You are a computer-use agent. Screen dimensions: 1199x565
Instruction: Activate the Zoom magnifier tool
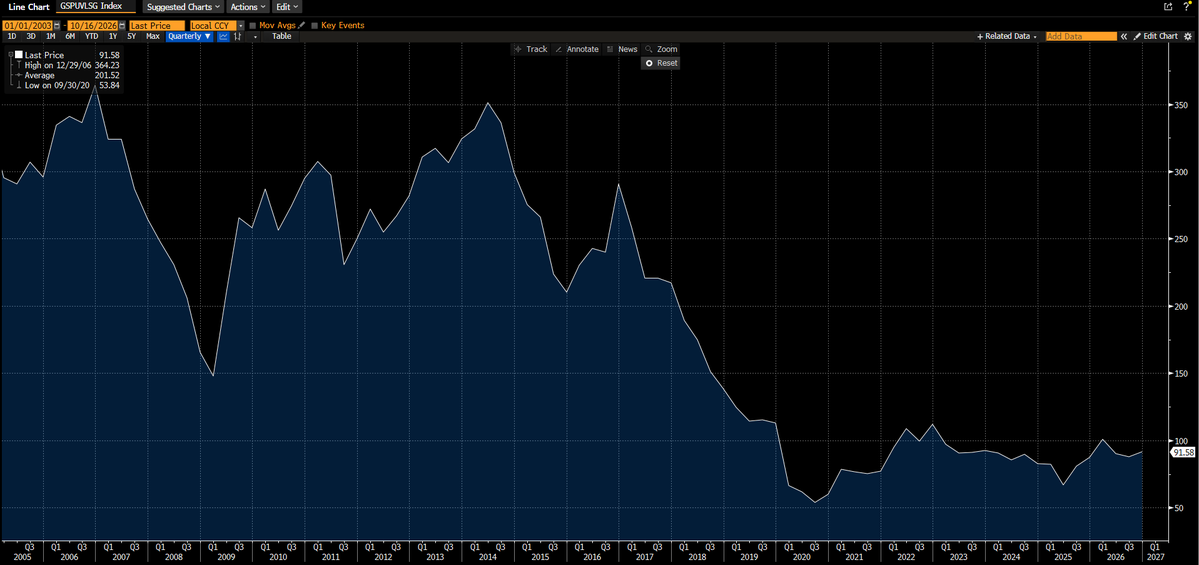[661, 49]
